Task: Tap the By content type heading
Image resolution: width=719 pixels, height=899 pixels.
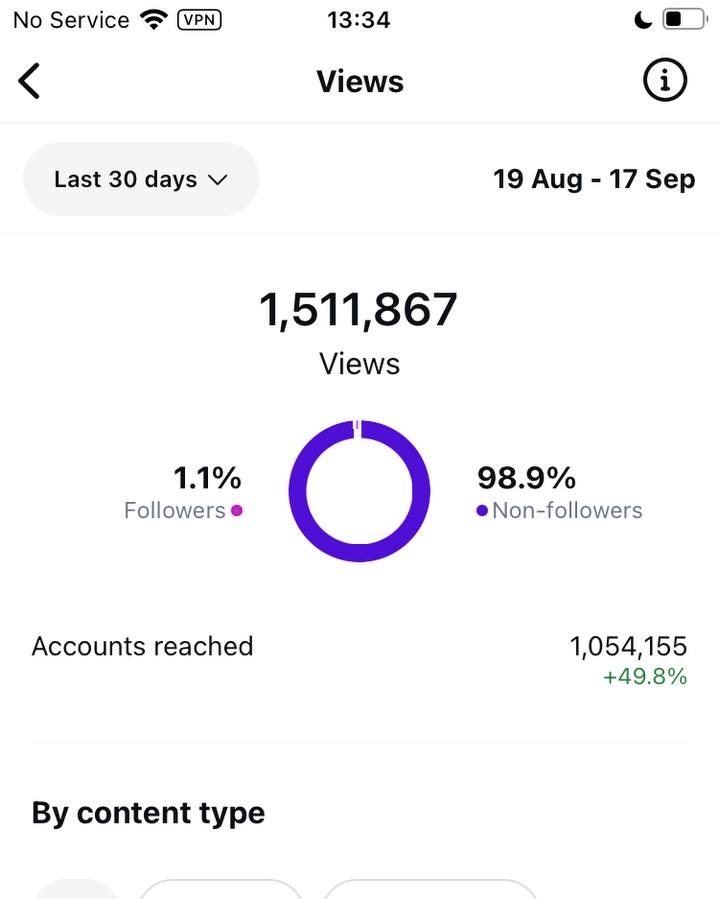Action: (148, 813)
